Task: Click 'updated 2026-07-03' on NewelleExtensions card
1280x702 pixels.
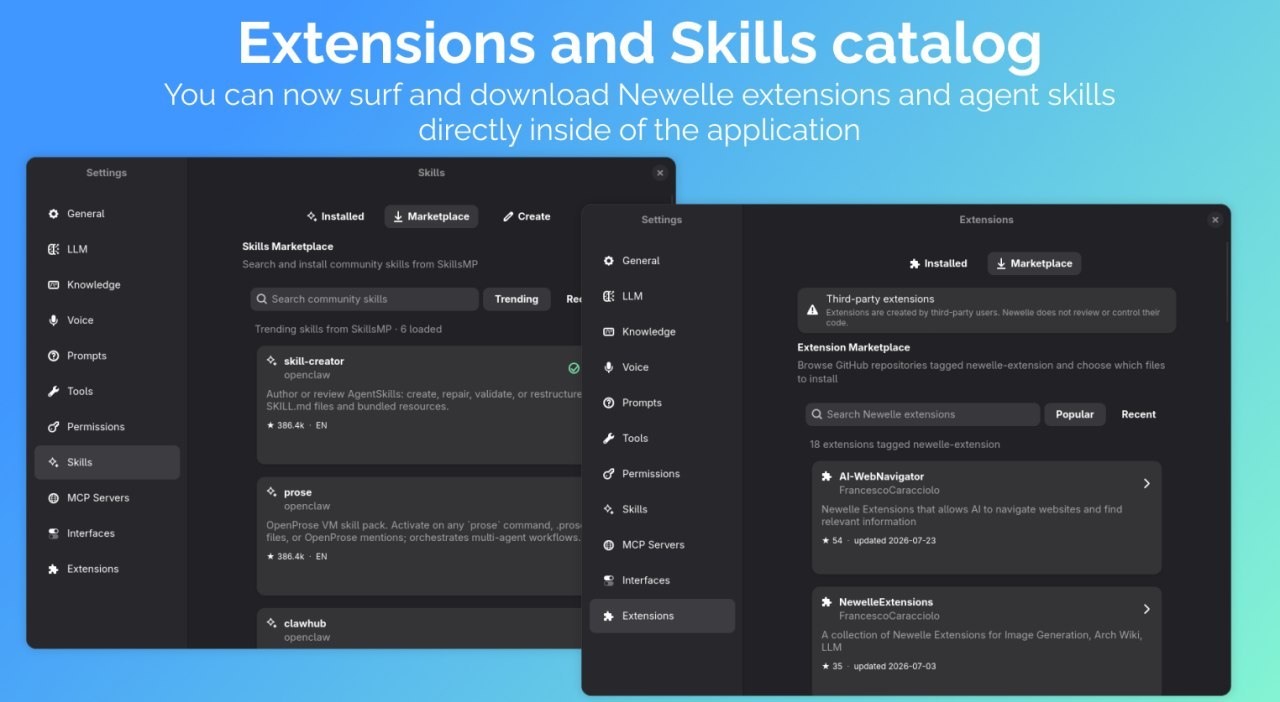Action: [895, 667]
